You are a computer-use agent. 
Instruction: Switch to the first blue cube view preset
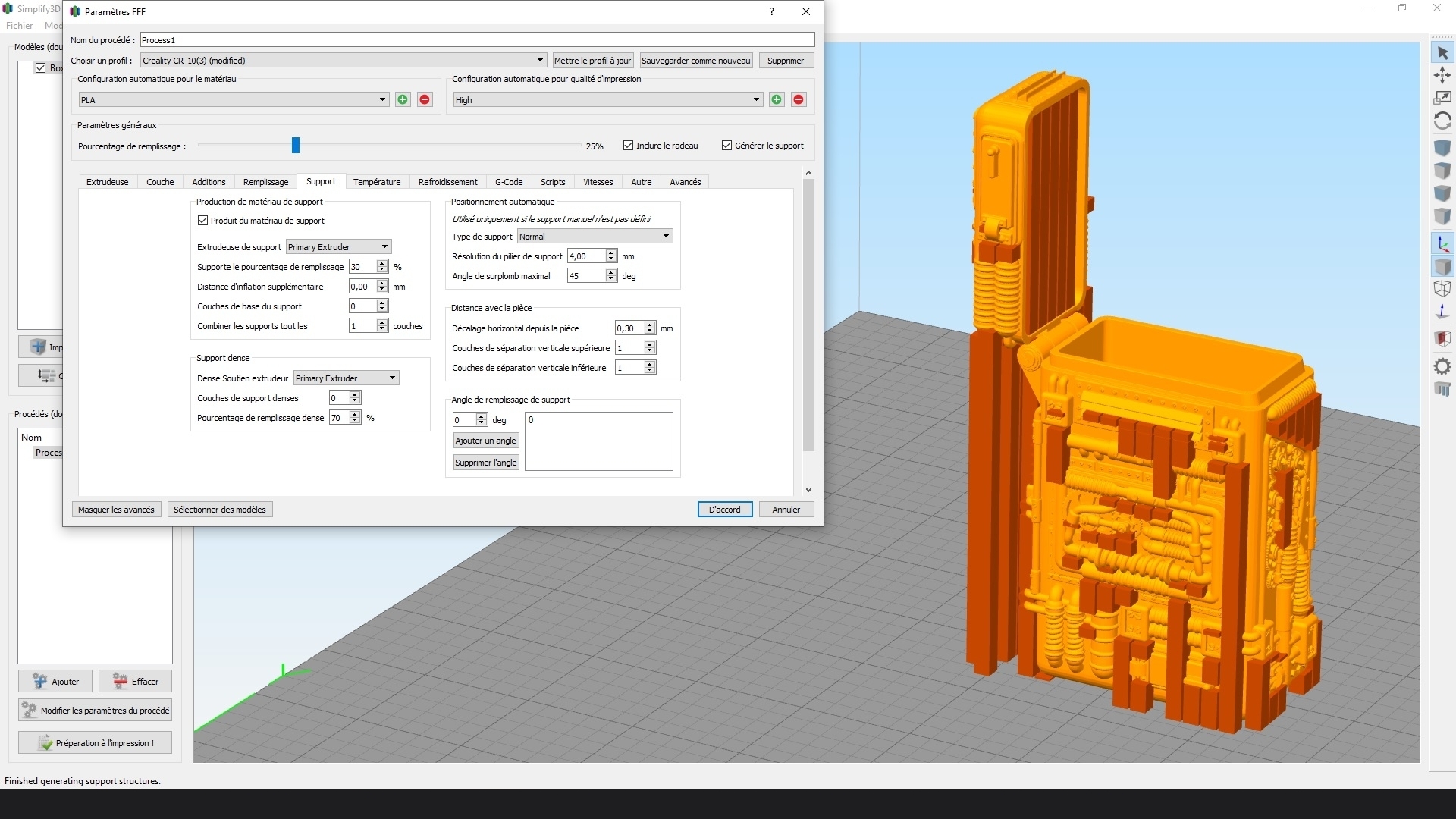[x=1442, y=147]
